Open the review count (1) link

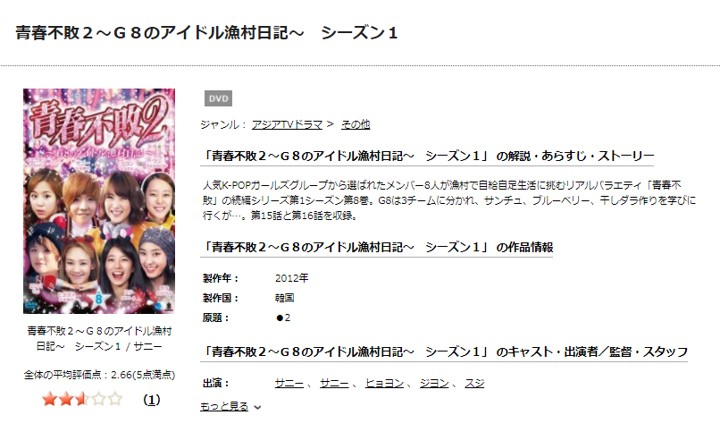click(152, 400)
